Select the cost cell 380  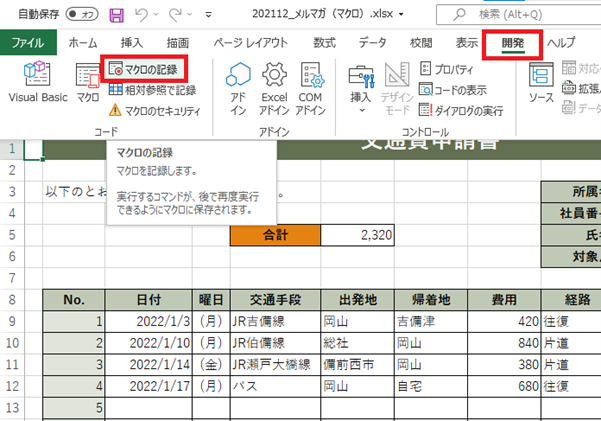point(504,365)
